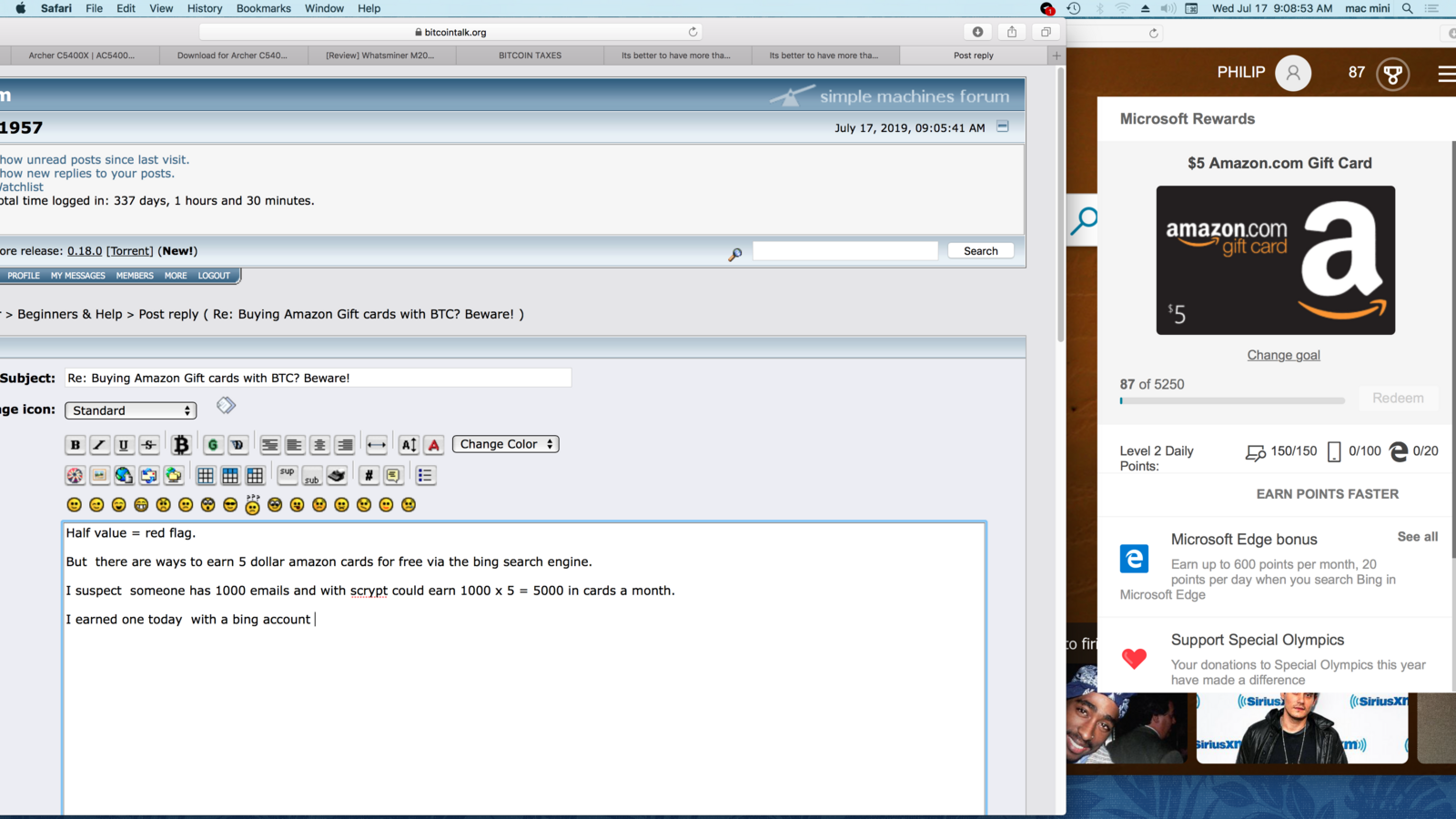
Task: Insert the question marks huh smiley
Action: coord(252,504)
